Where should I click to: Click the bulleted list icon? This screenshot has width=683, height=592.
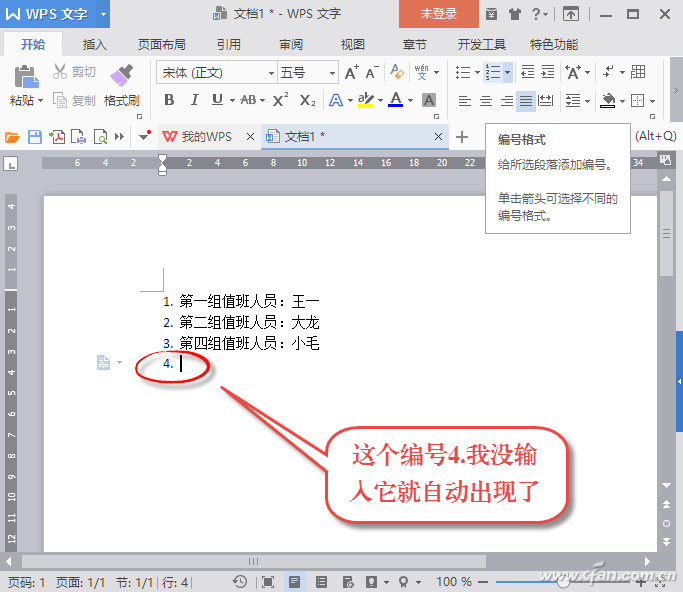(463, 72)
